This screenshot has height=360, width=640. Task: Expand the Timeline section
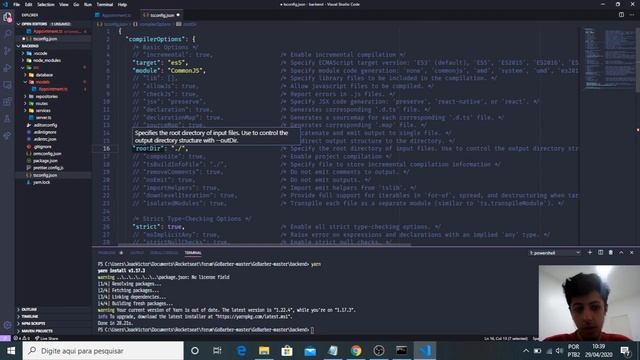(x=53, y=317)
